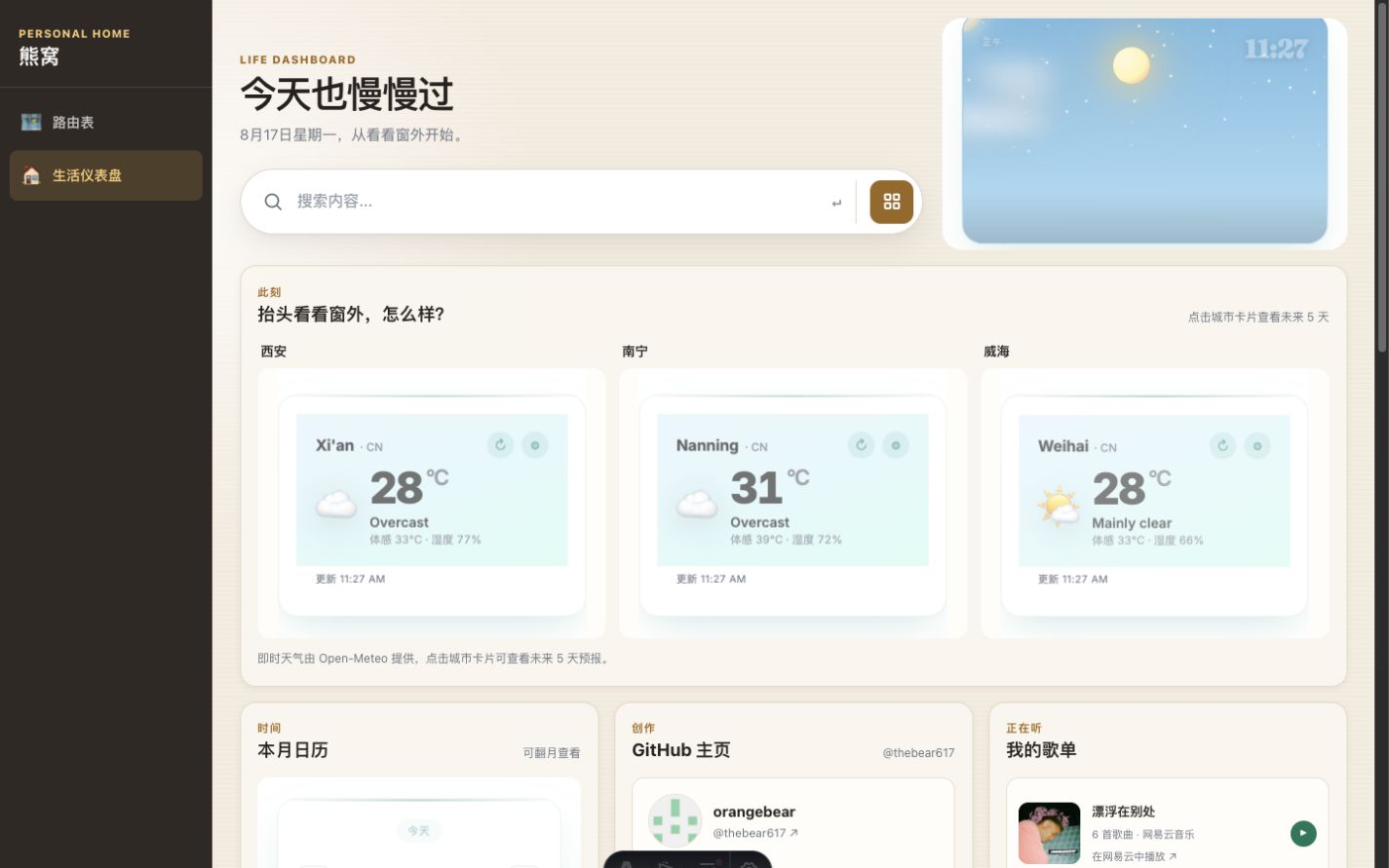This screenshot has height=868, width=1389.
Task: Click the sky window clock widget
Action: [1144, 133]
